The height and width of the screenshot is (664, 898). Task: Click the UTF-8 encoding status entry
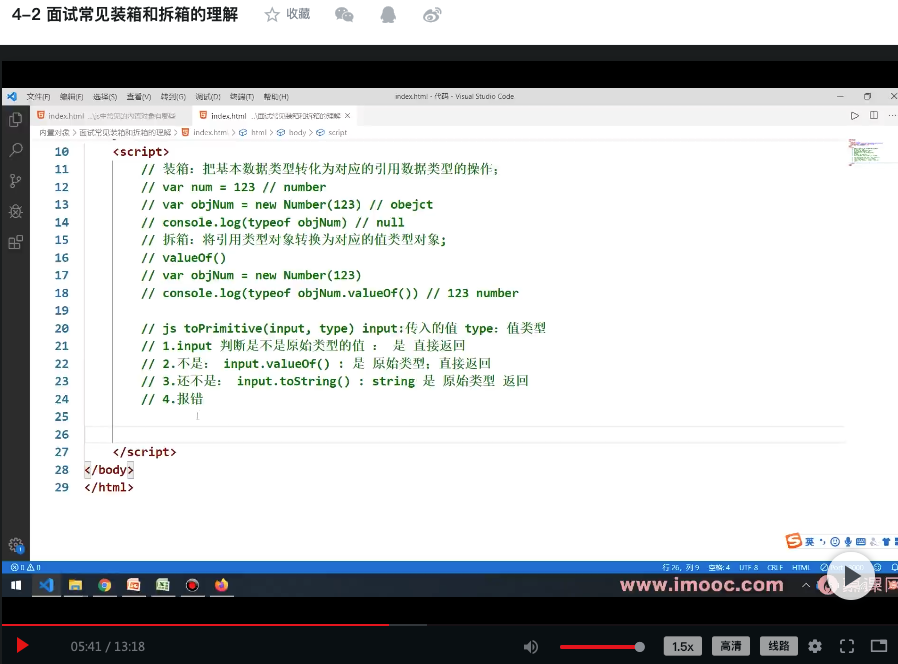tap(749, 567)
